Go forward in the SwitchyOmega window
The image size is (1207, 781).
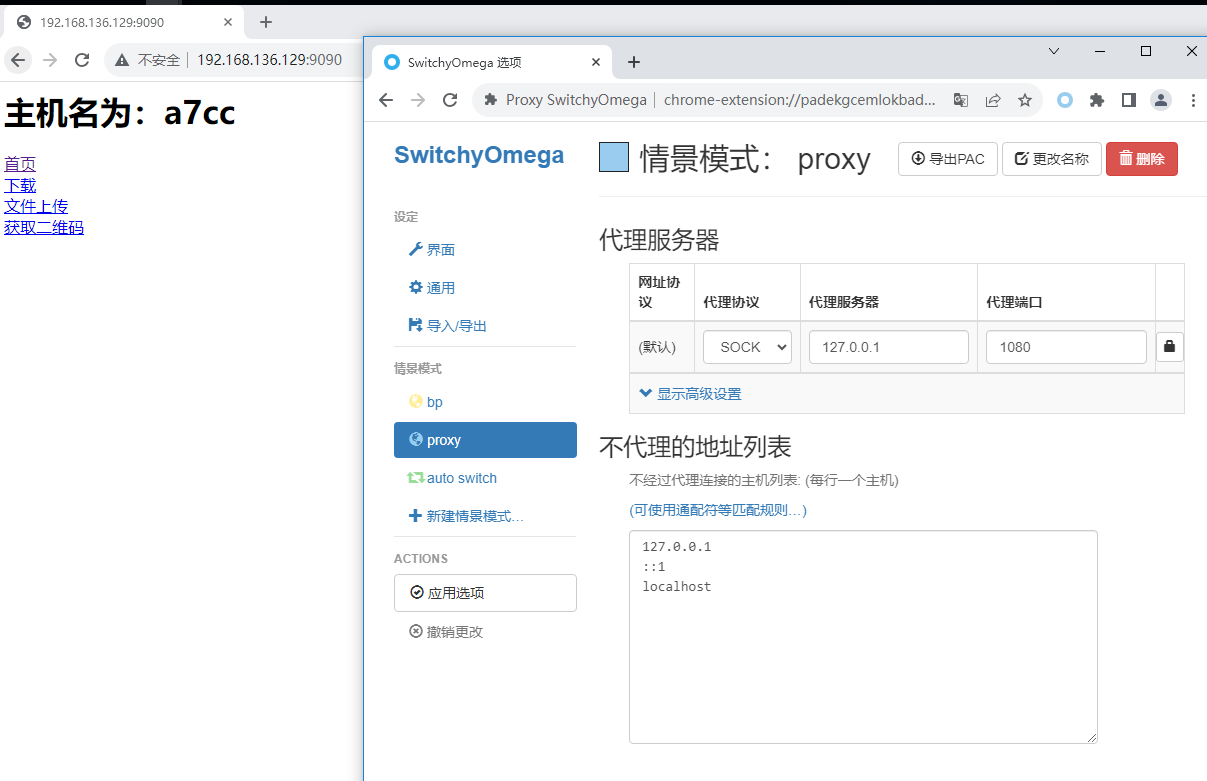tap(418, 100)
